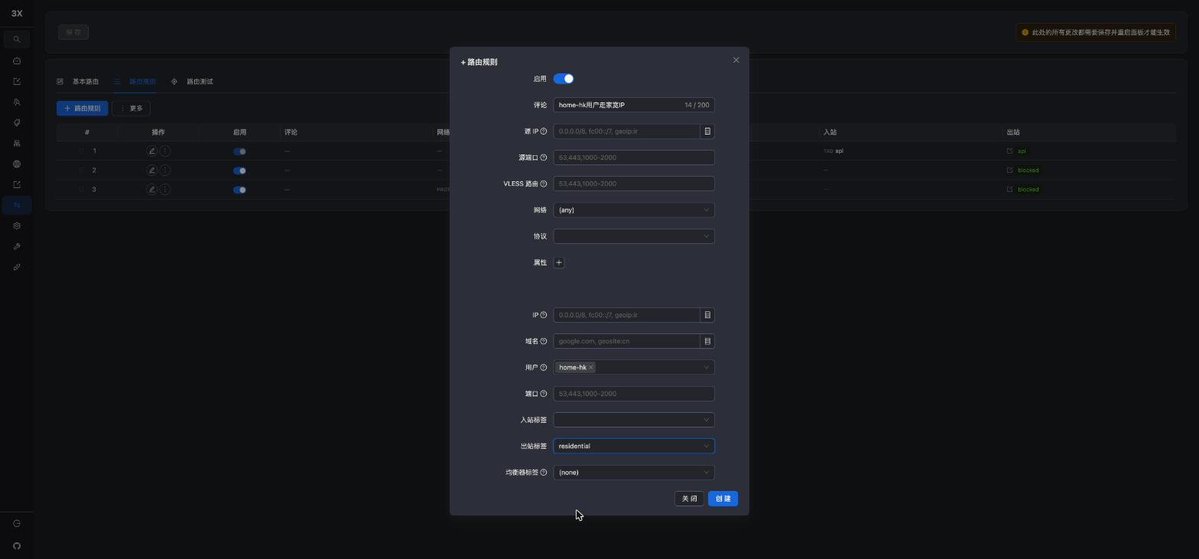Click the 3X logo in sidebar
This screenshot has width=1199, height=559.
[17, 13]
